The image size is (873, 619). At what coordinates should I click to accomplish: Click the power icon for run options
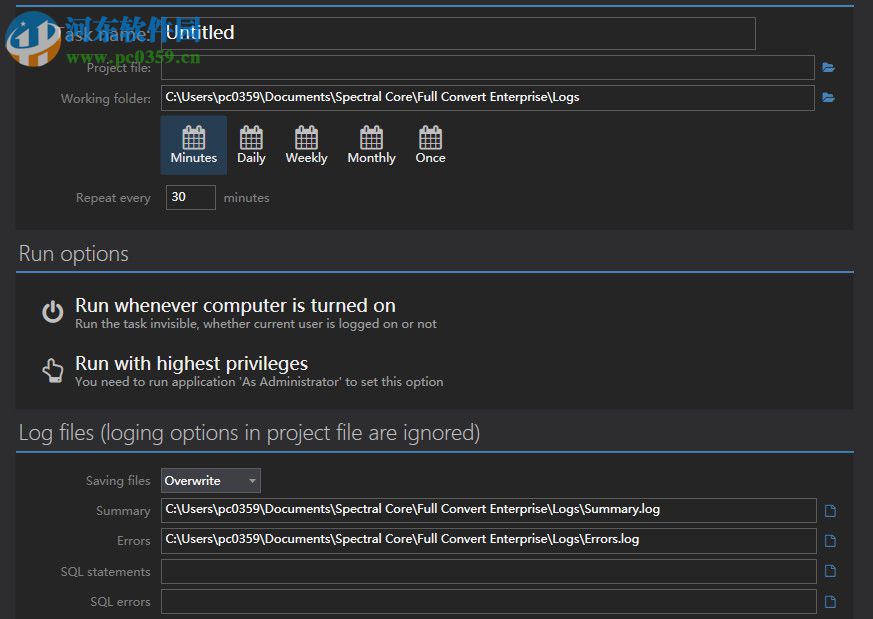click(x=52, y=311)
